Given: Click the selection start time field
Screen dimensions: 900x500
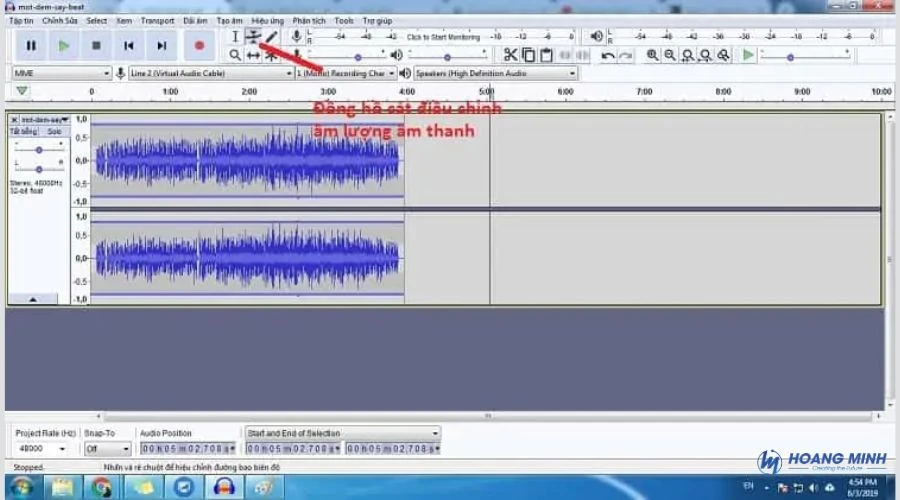Looking at the screenshot, I should pos(293,448).
